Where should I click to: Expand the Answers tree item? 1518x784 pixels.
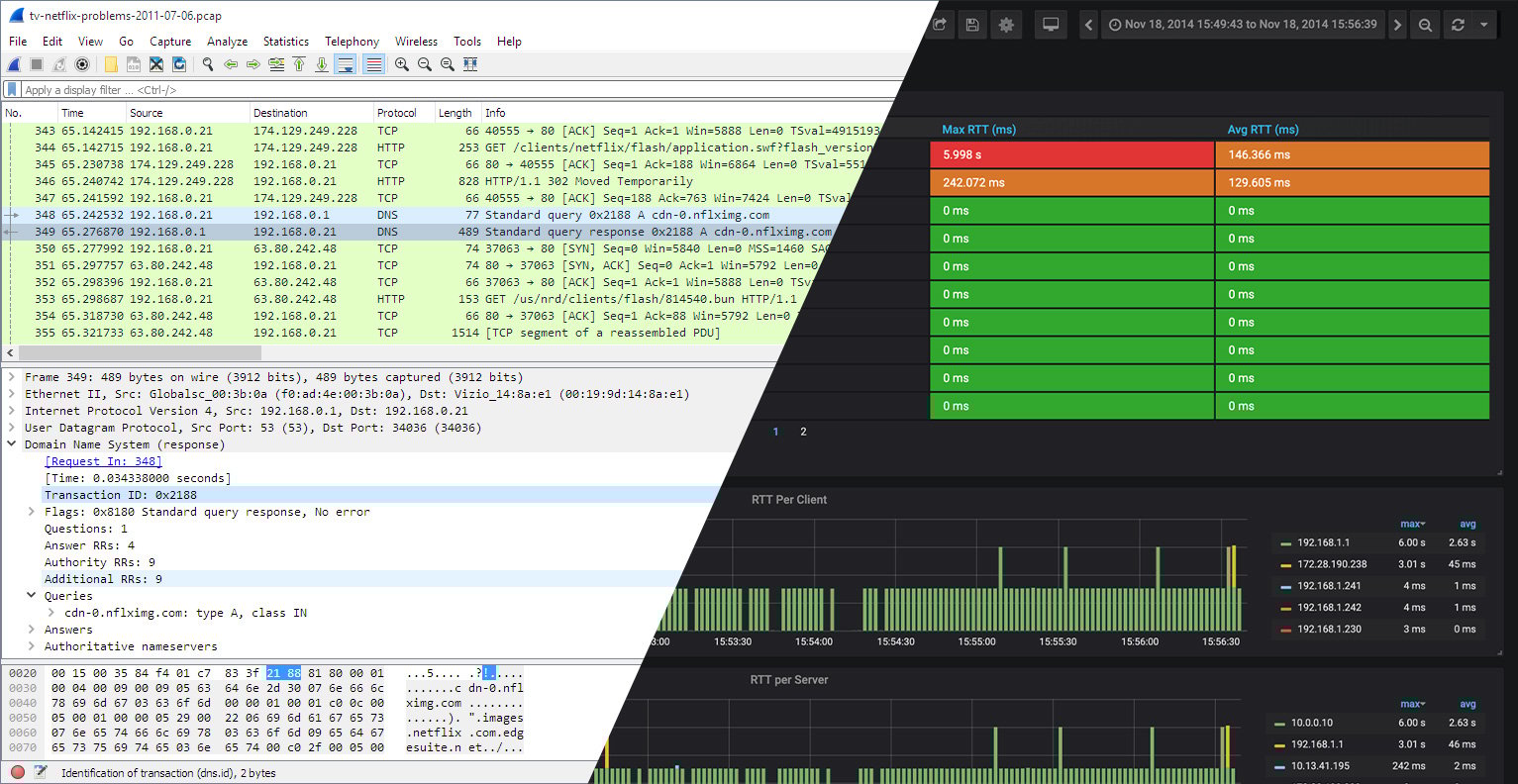(31, 629)
